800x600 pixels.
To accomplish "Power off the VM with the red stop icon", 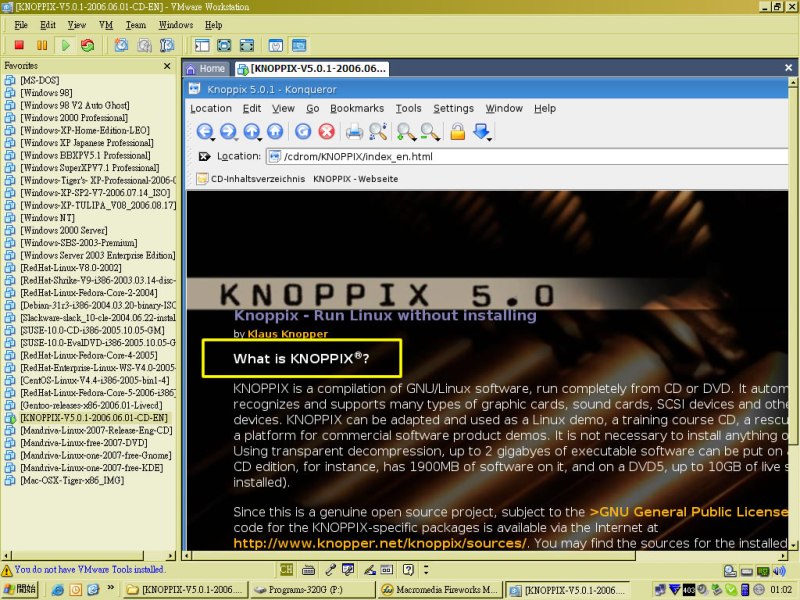I will point(19,45).
